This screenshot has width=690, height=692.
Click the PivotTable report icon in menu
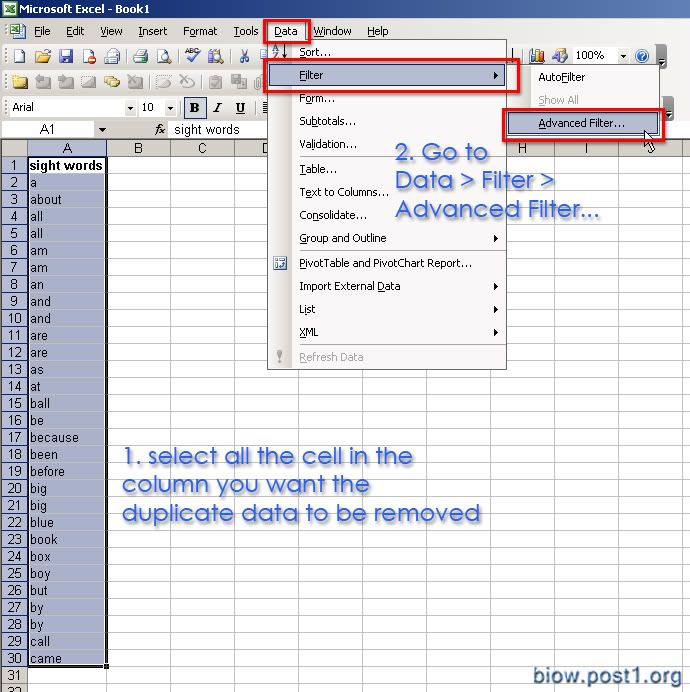point(280,263)
